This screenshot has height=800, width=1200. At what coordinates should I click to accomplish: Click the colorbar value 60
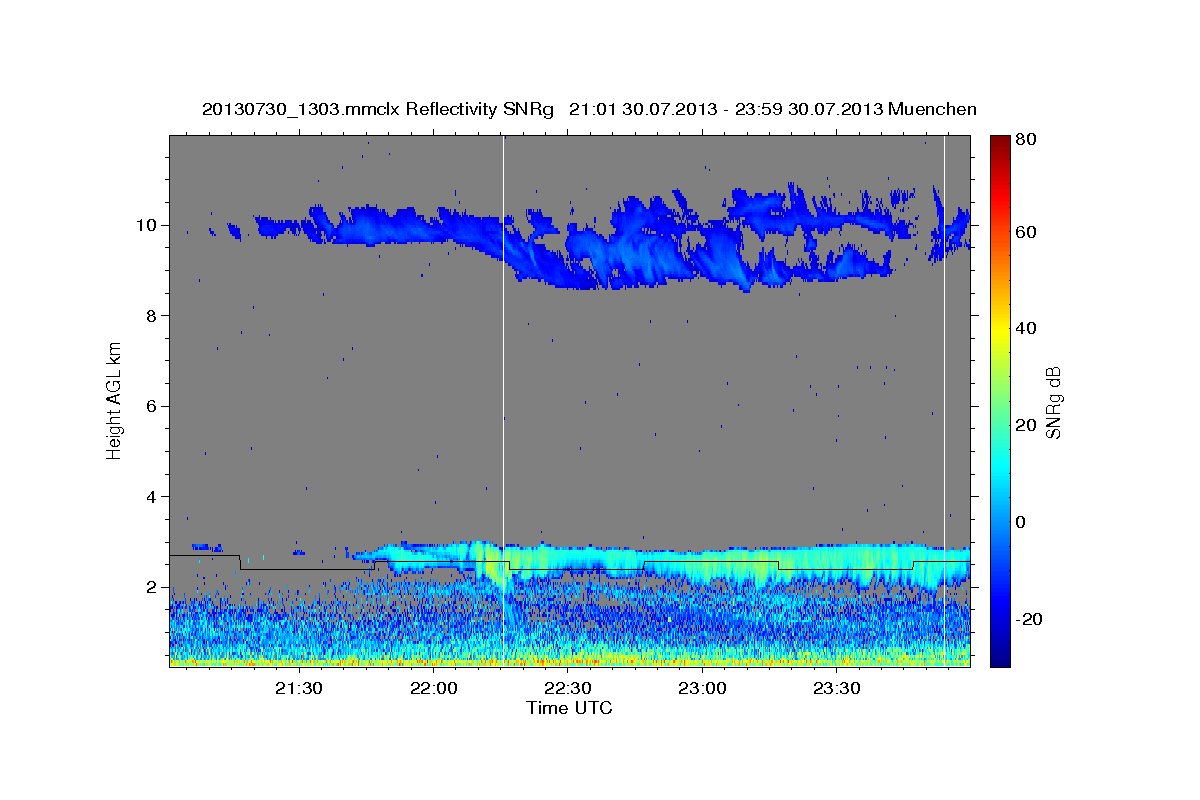click(1028, 232)
